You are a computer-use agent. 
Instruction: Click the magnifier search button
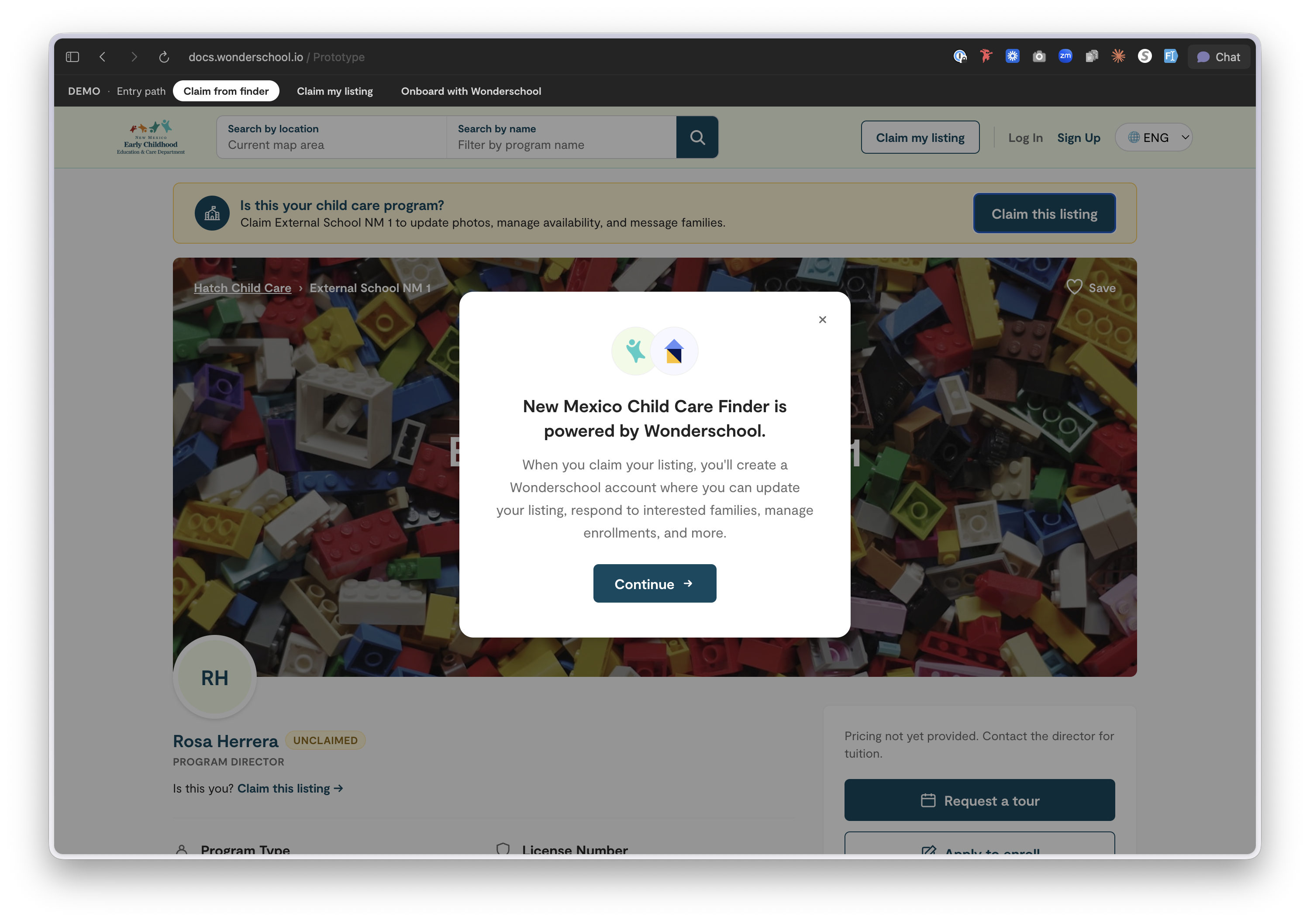point(697,137)
